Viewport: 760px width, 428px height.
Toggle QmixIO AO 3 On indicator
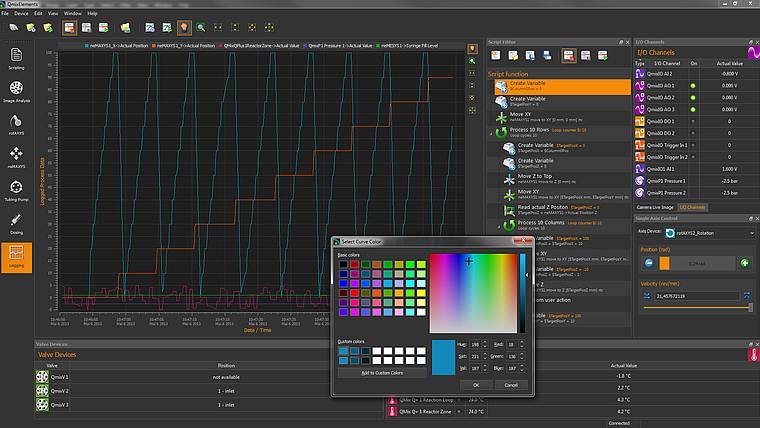click(x=693, y=110)
